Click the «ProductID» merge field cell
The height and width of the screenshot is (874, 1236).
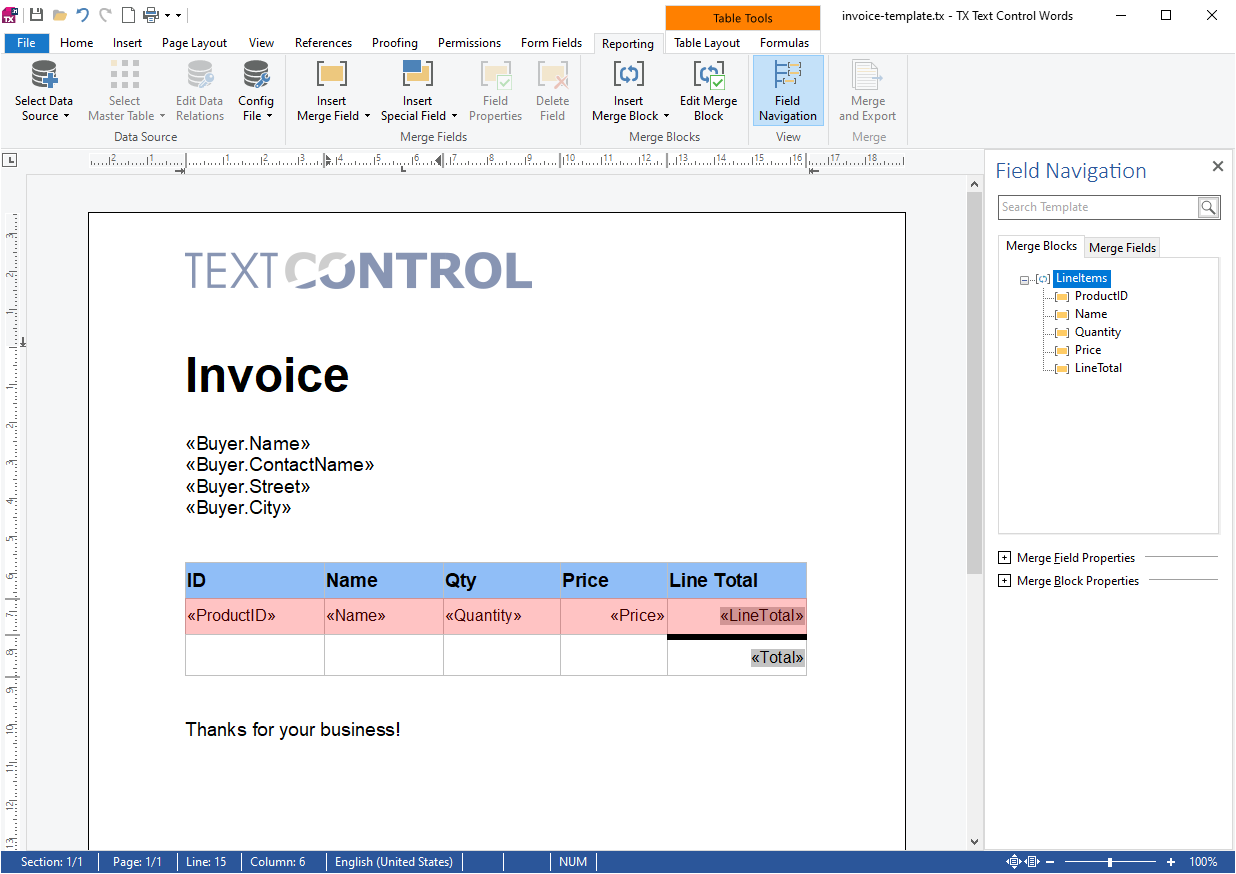pos(231,616)
